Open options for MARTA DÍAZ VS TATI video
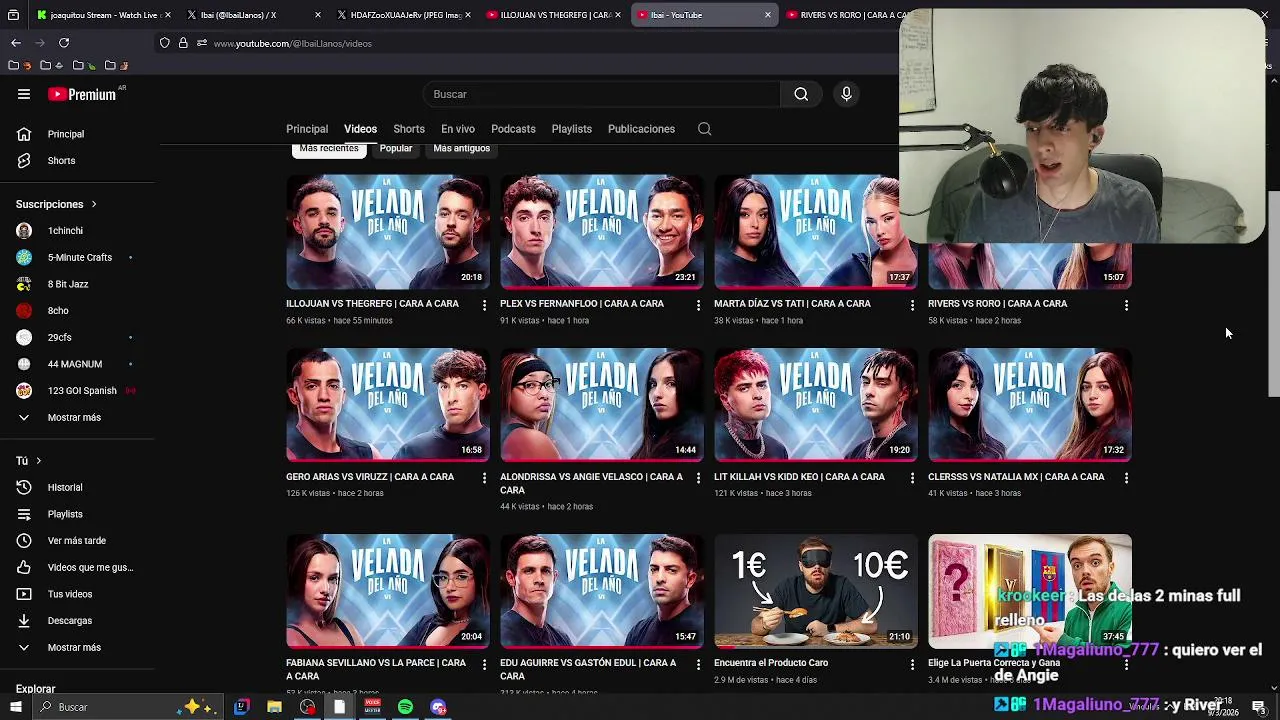1280x720 pixels. coord(912,305)
